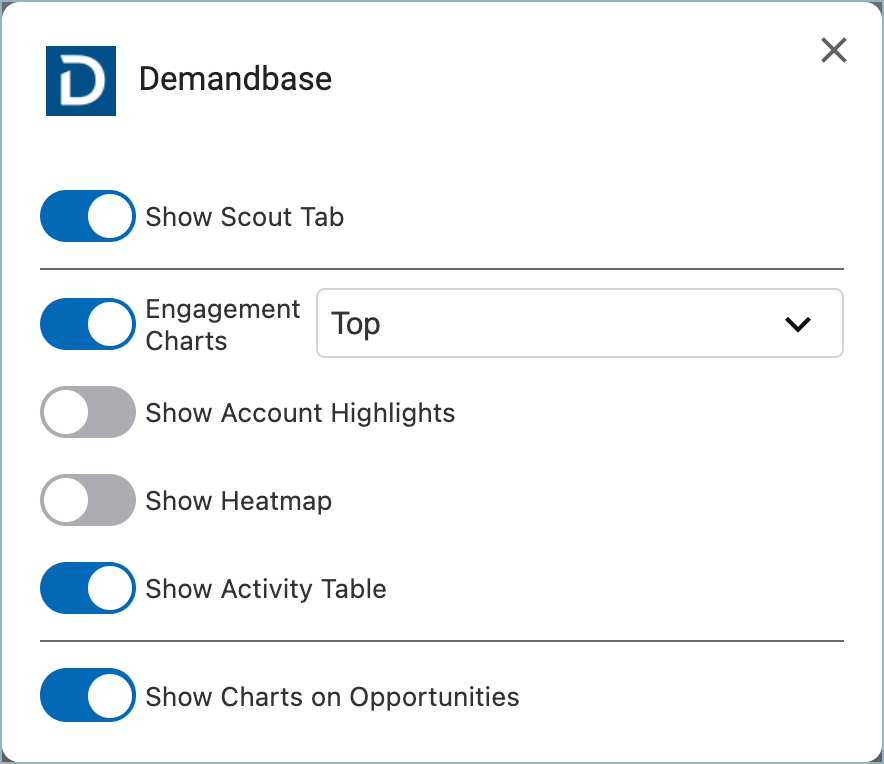
Task: Click the Show Heatmap label
Action: point(239,501)
